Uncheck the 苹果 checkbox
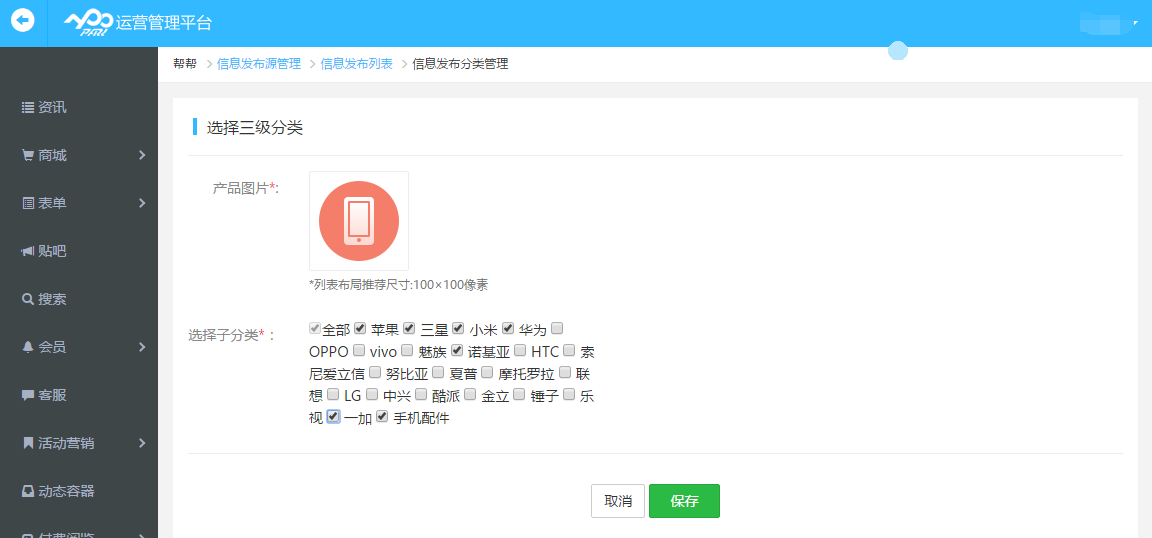This screenshot has width=1152, height=538. [x=361, y=328]
